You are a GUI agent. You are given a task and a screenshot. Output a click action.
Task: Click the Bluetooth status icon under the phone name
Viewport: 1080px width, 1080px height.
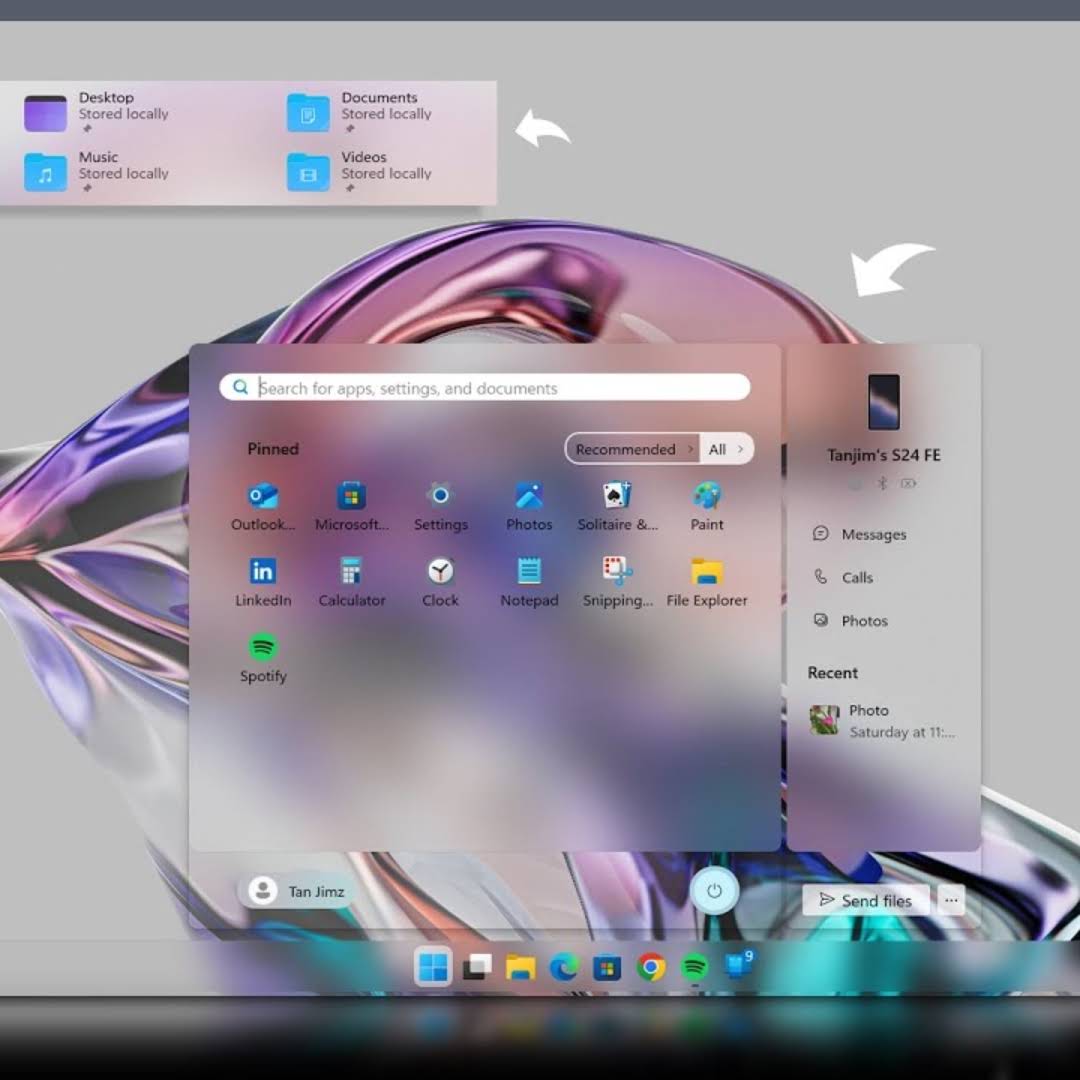pos(882,484)
